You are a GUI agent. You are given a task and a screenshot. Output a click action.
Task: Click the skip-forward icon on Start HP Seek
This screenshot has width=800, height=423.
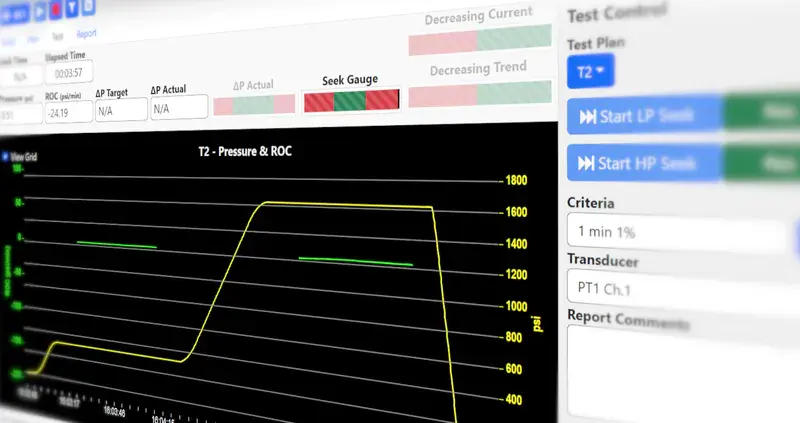point(586,163)
